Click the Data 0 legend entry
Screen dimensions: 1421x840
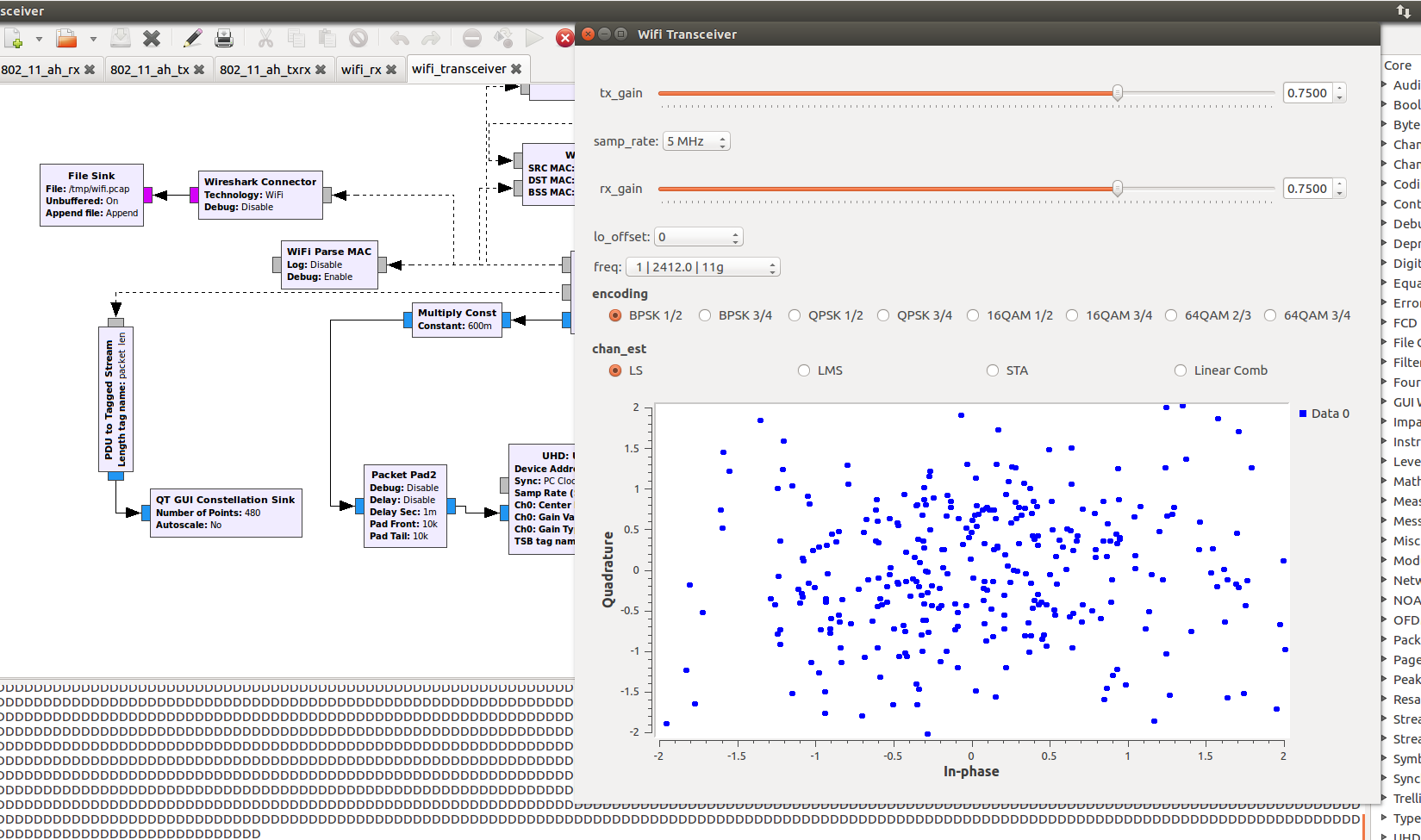1324,413
